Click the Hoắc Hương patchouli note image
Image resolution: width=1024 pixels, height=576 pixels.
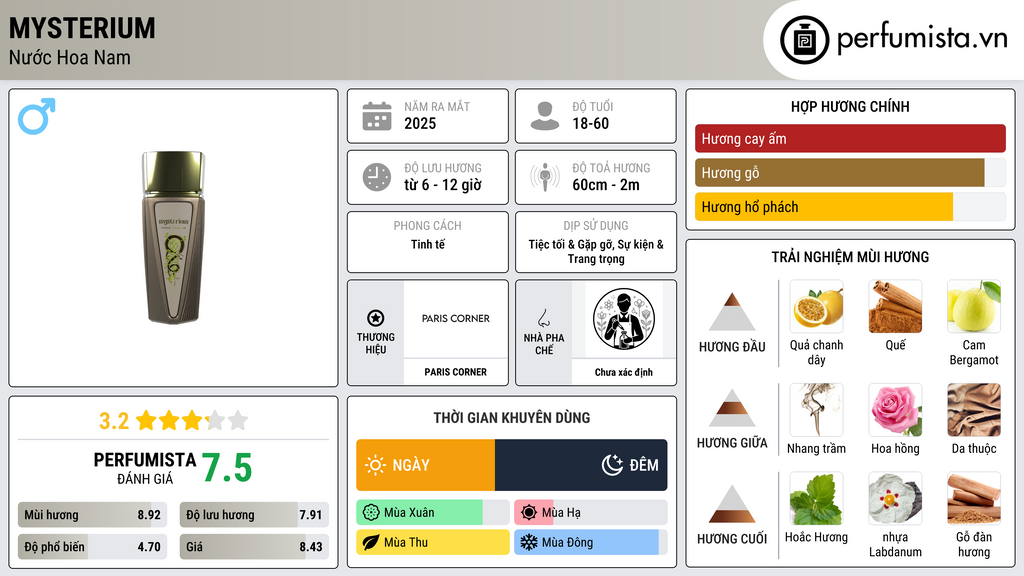pyautogui.click(x=816, y=499)
